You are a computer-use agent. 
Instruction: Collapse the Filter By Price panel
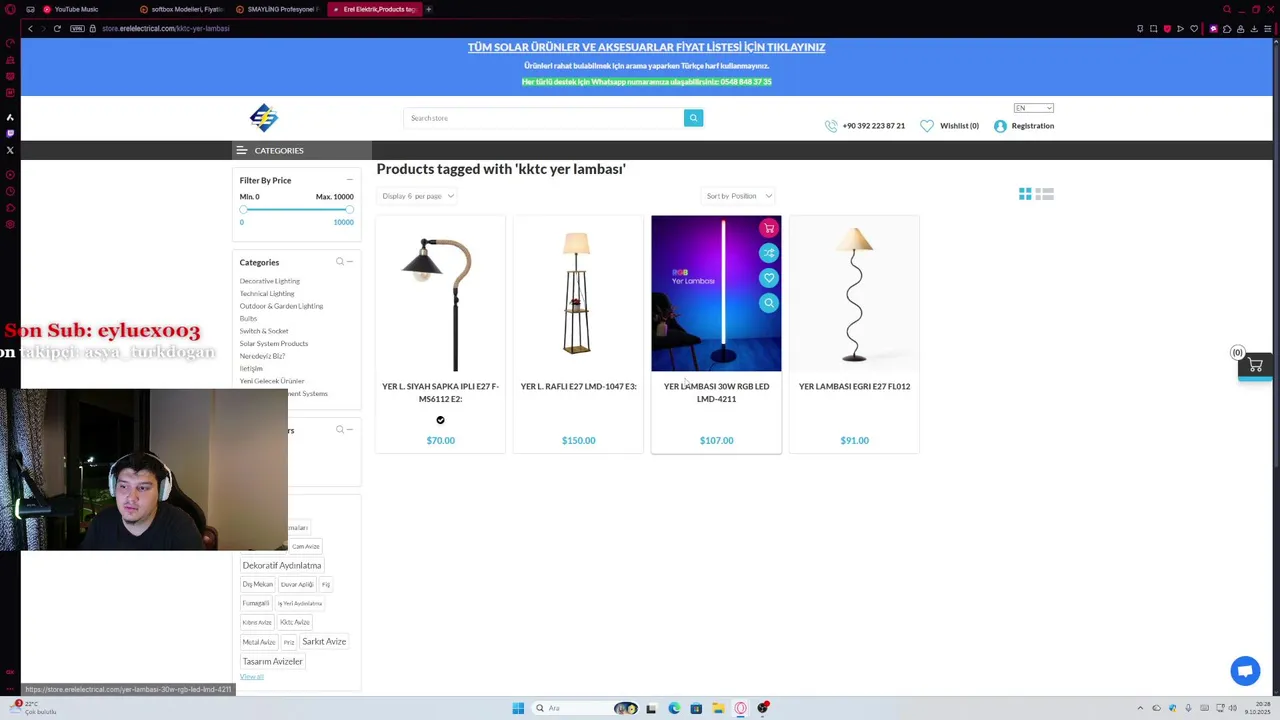click(x=350, y=180)
